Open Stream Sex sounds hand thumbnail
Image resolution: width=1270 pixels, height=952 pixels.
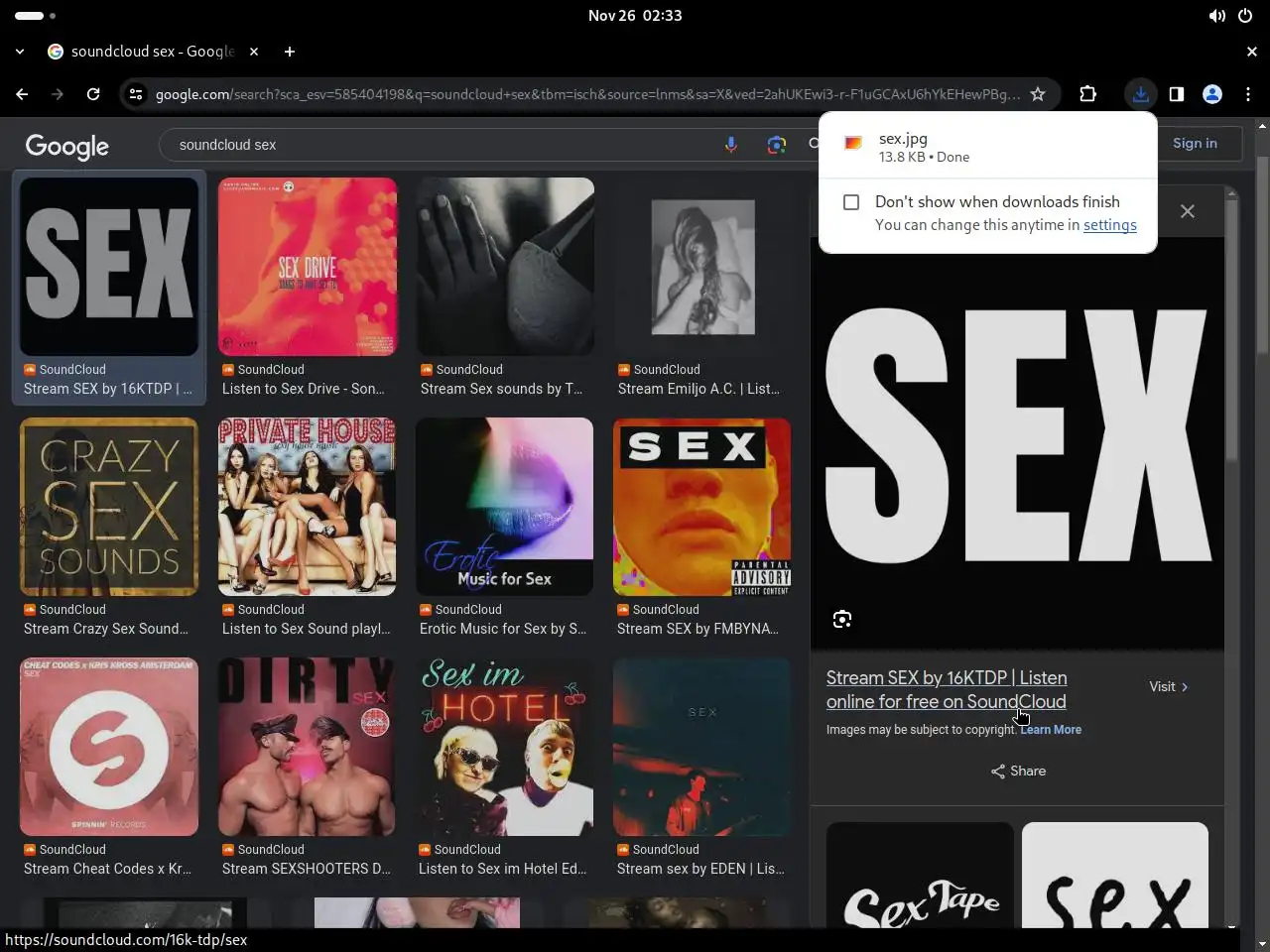pyautogui.click(x=505, y=267)
